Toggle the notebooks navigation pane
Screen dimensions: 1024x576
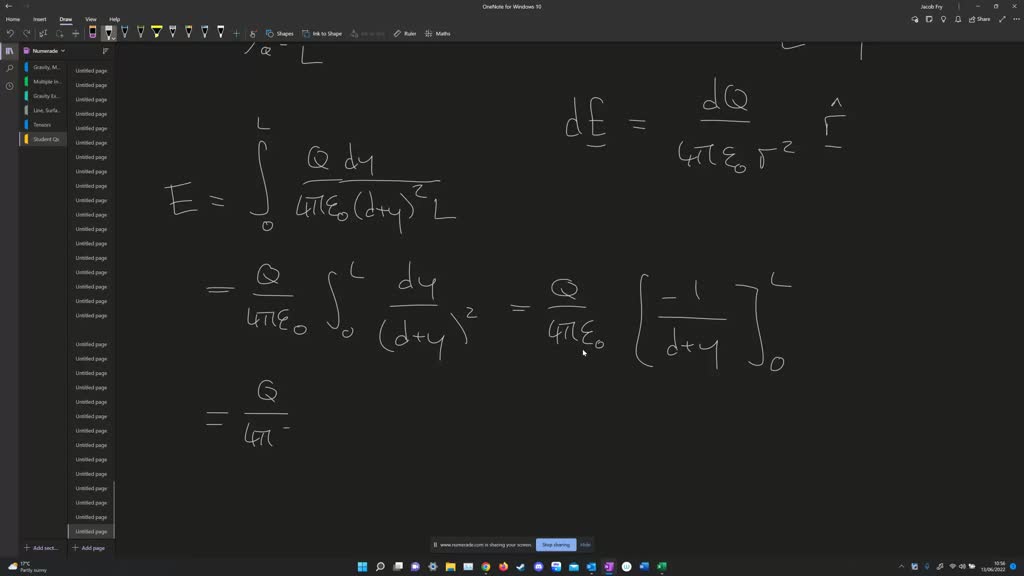(10, 51)
